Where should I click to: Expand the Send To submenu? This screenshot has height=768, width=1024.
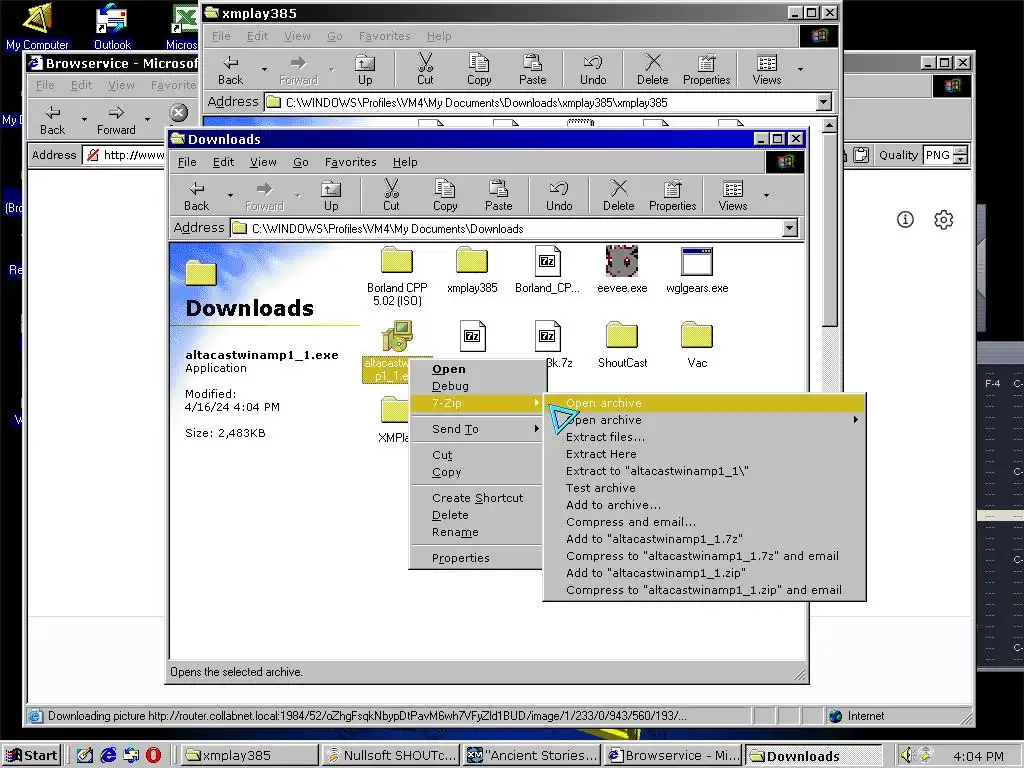pyautogui.click(x=476, y=429)
